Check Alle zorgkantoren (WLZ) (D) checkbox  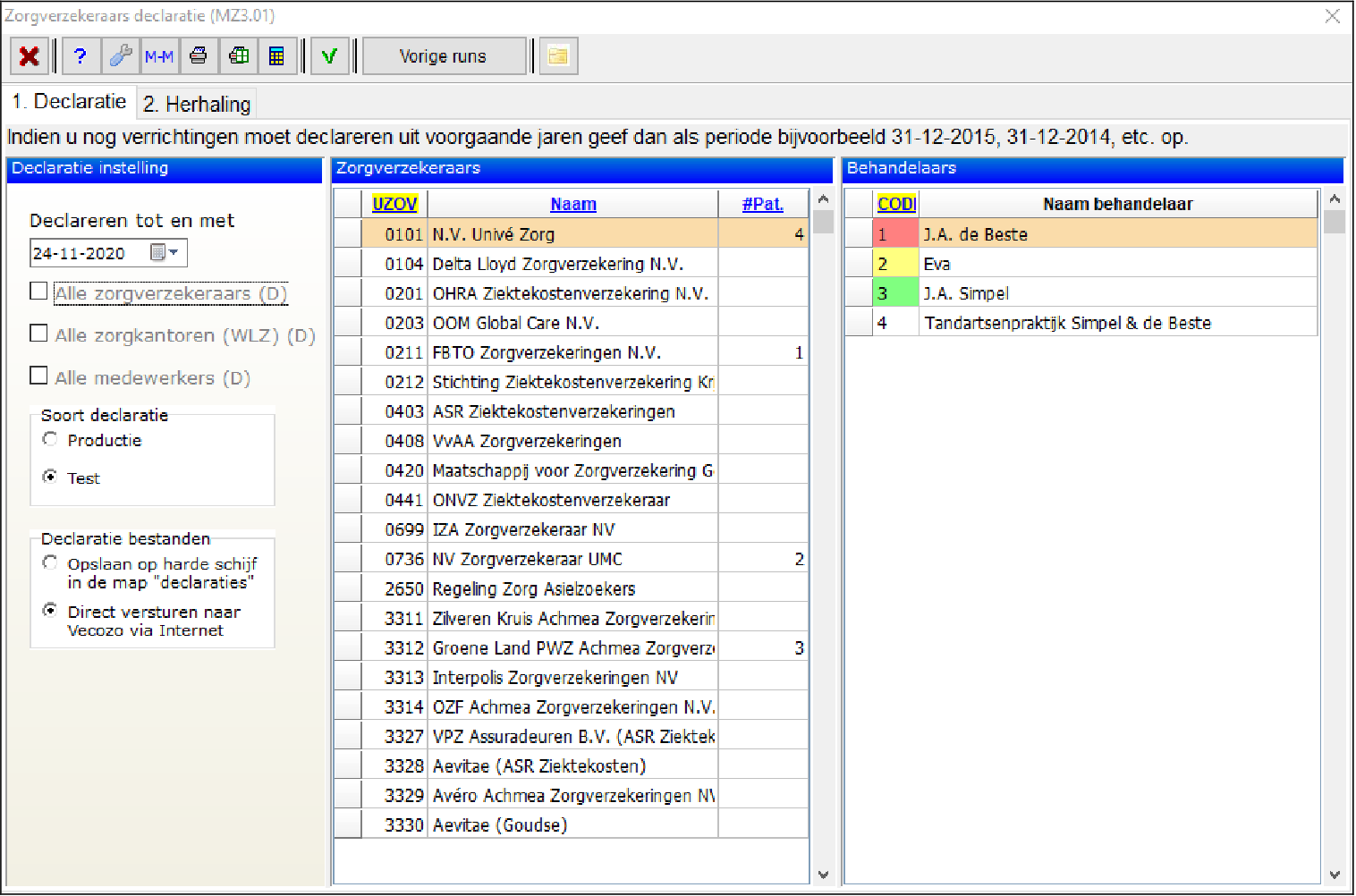38,334
